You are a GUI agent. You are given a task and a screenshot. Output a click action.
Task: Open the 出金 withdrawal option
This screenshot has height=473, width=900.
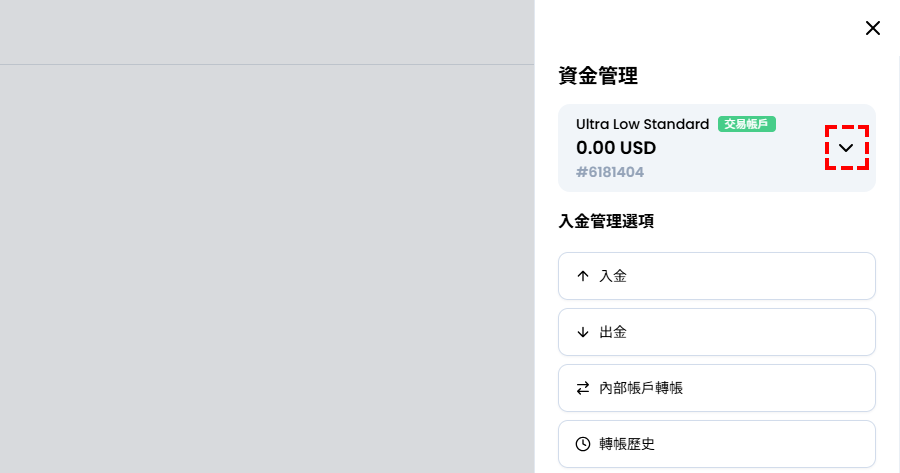716,332
